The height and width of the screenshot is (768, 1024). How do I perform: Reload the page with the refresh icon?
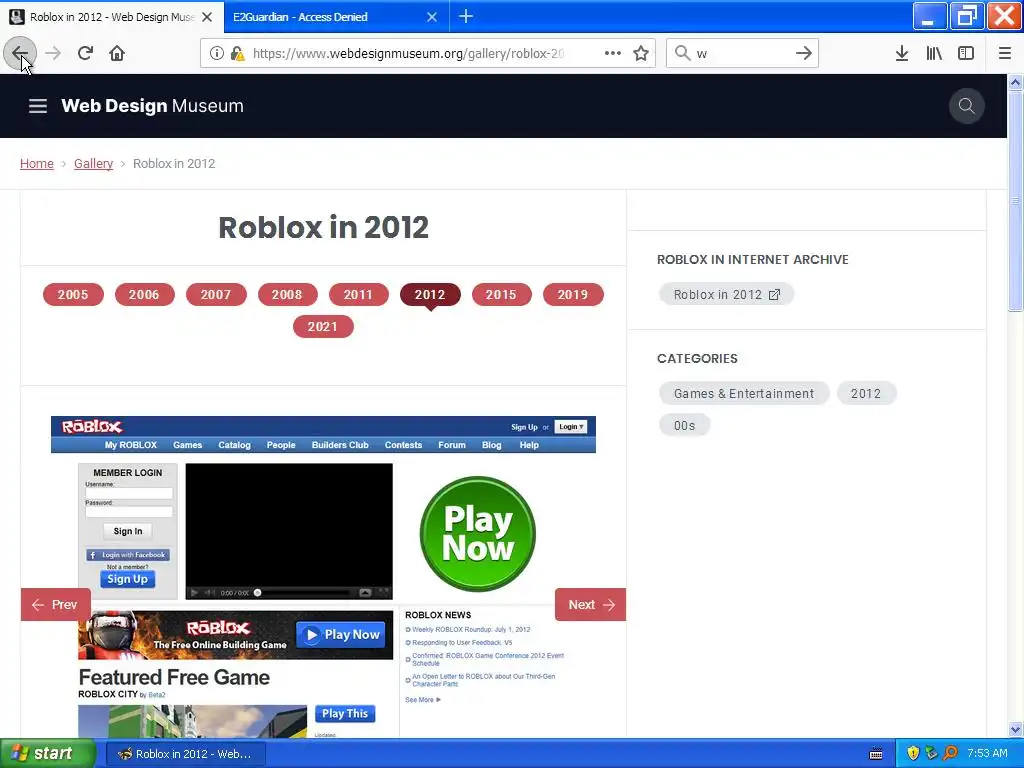coord(85,53)
